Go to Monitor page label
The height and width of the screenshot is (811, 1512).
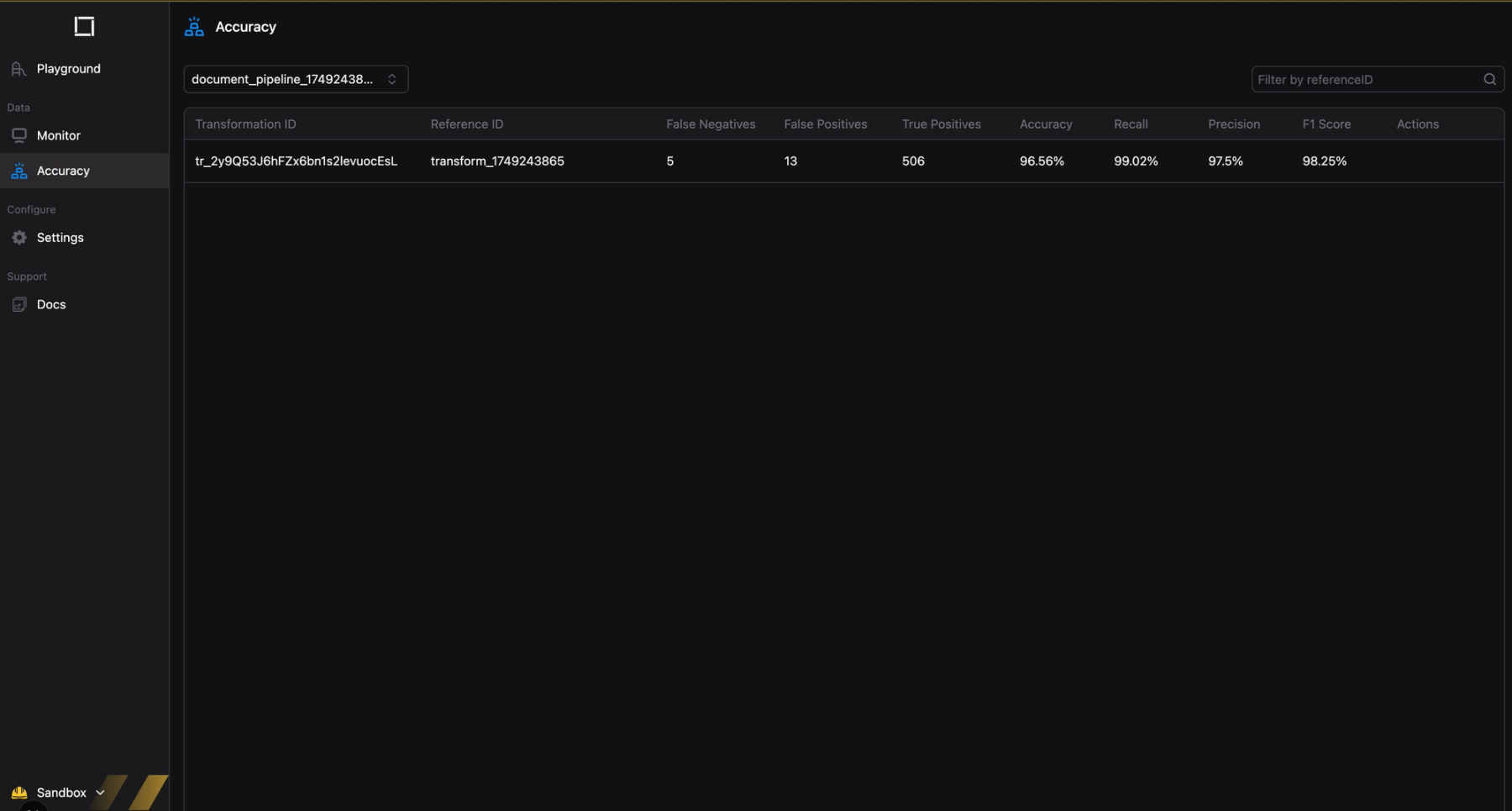click(59, 135)
